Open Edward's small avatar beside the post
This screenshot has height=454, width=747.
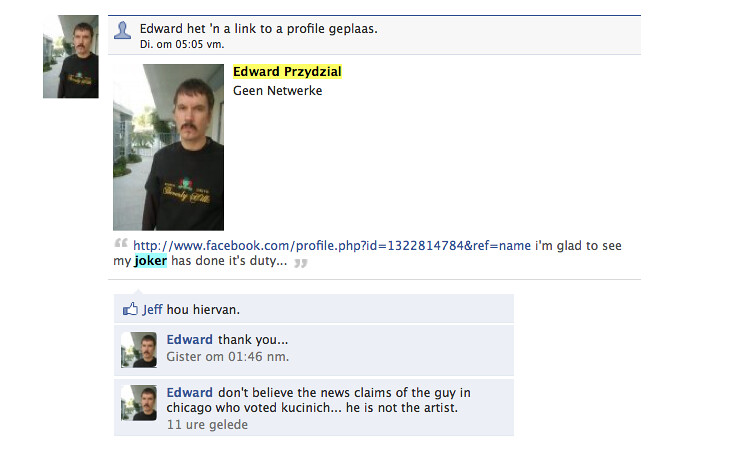coord(71,57)
